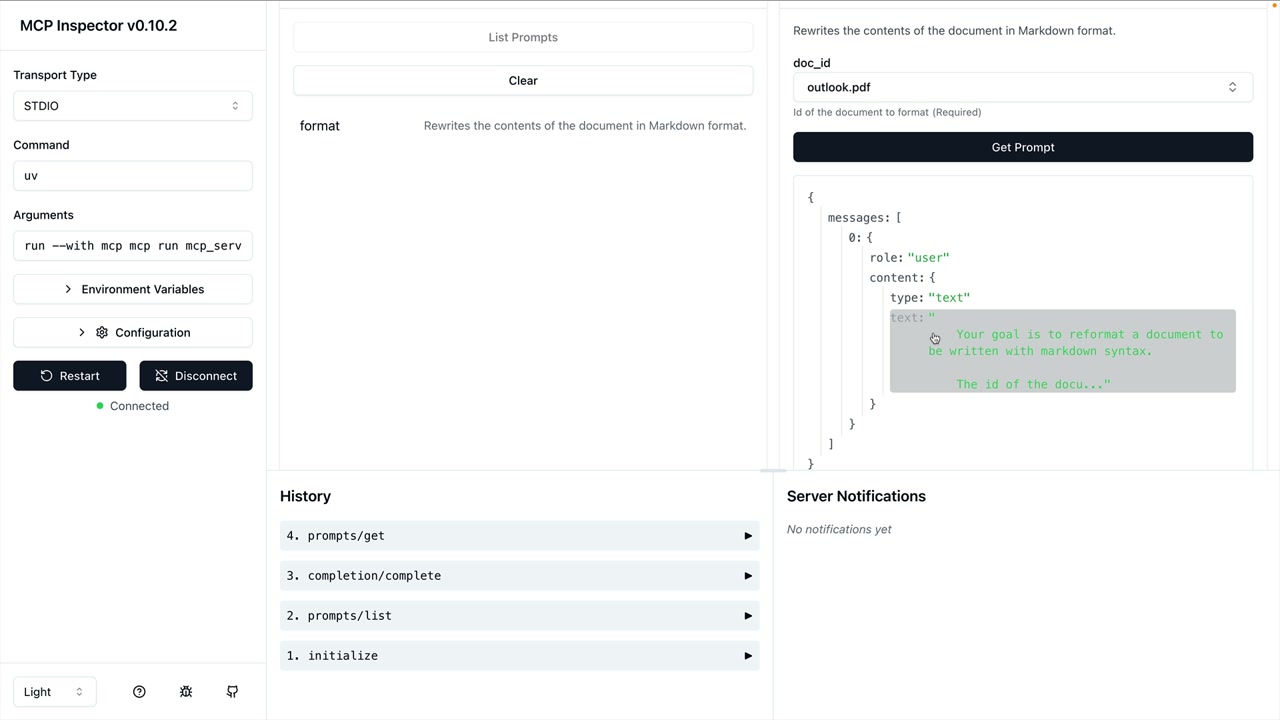
Task: Open the doc_id outlook.pdf dropdown
Action: pos(1022,88)
